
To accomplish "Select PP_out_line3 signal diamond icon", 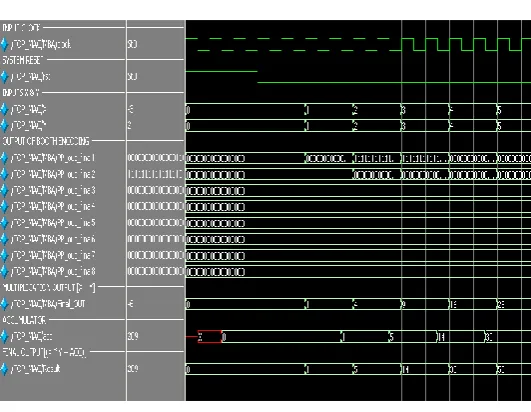I will [4, 190].
